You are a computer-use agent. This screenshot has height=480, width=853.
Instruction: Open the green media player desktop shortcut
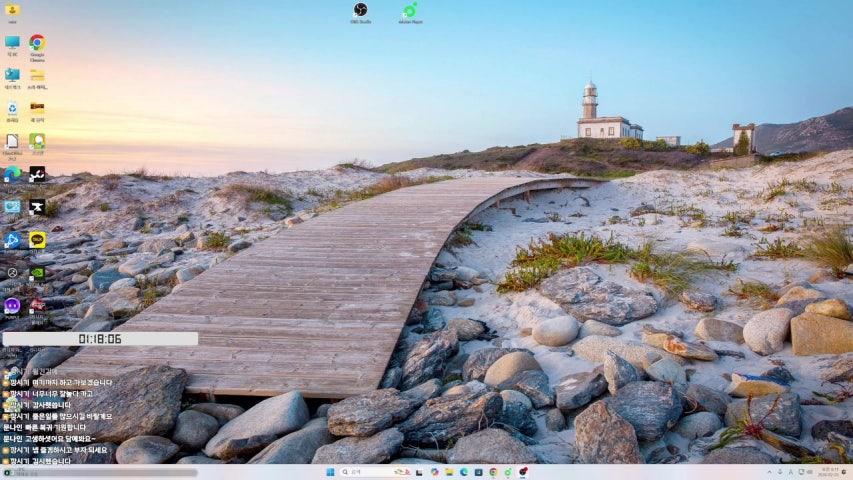pyautogui.click(x=409, y=10)
